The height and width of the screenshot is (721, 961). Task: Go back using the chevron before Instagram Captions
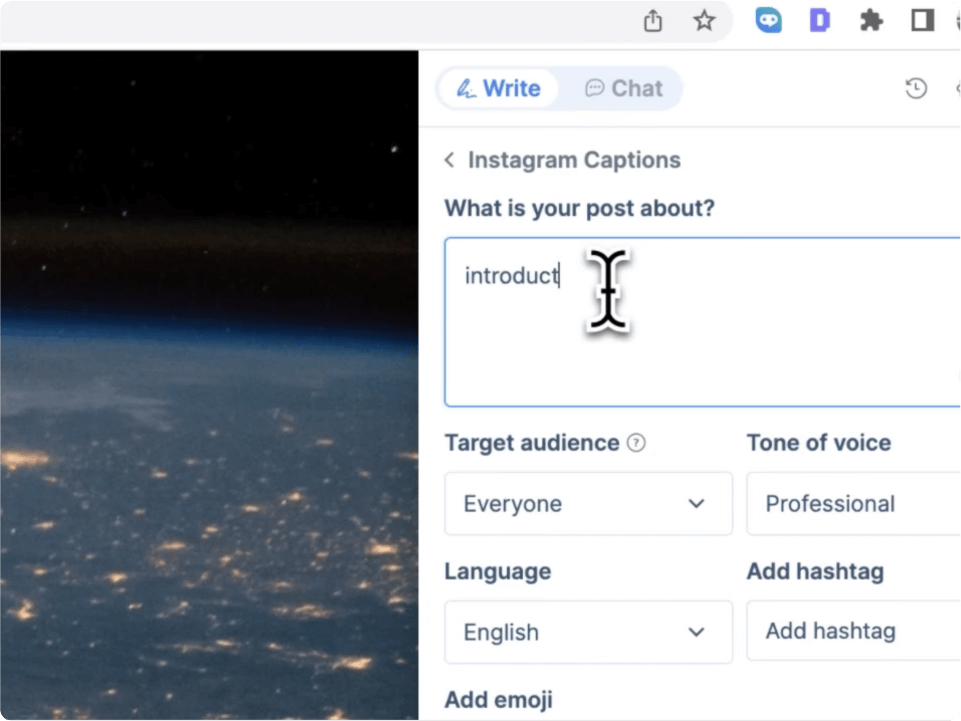pos(450,160)
